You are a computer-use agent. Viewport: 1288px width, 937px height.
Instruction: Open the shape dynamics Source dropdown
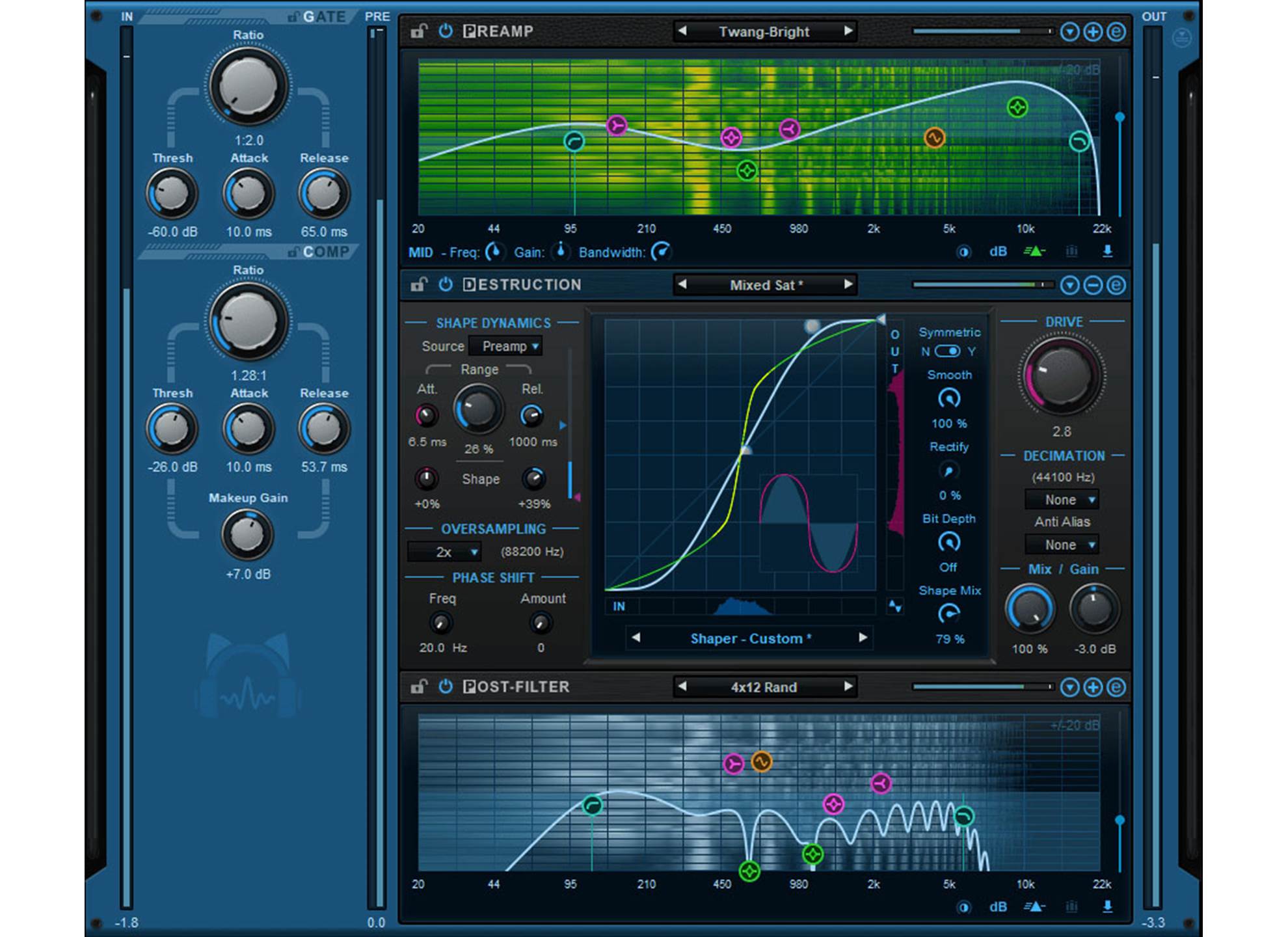click(x=506, y=346)
